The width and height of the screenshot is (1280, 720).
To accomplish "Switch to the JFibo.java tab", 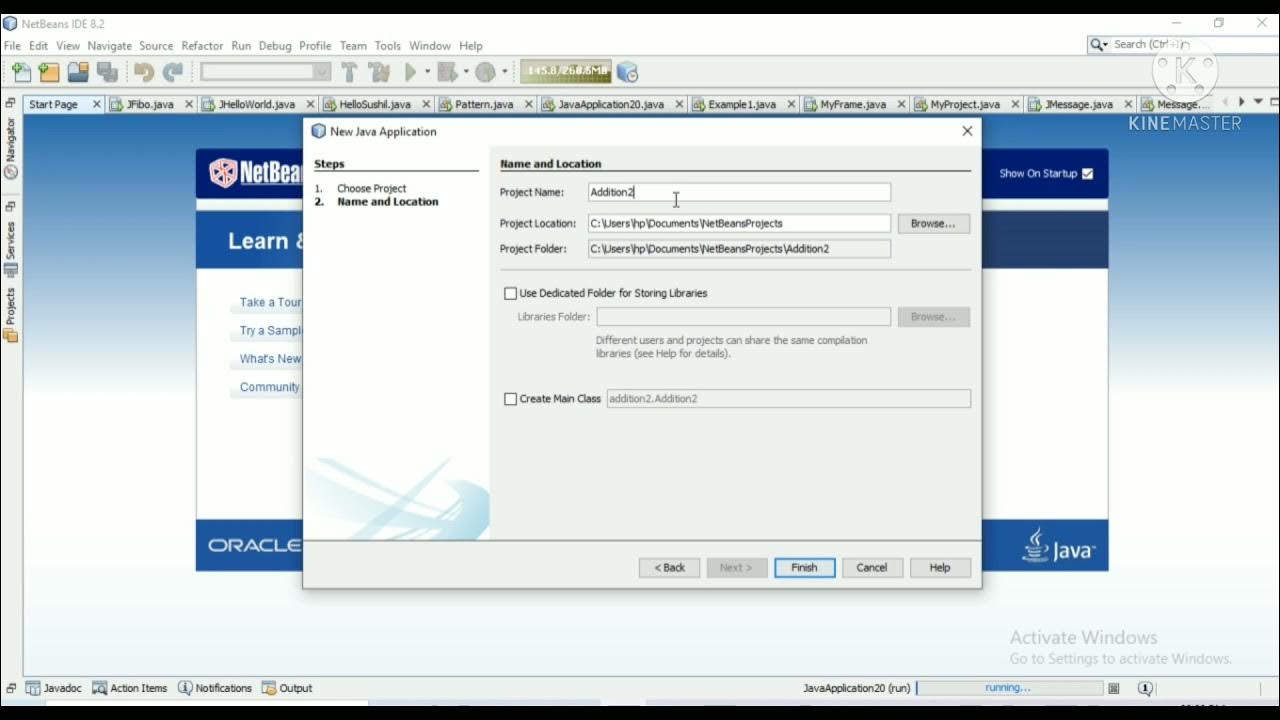I will 150,104.
